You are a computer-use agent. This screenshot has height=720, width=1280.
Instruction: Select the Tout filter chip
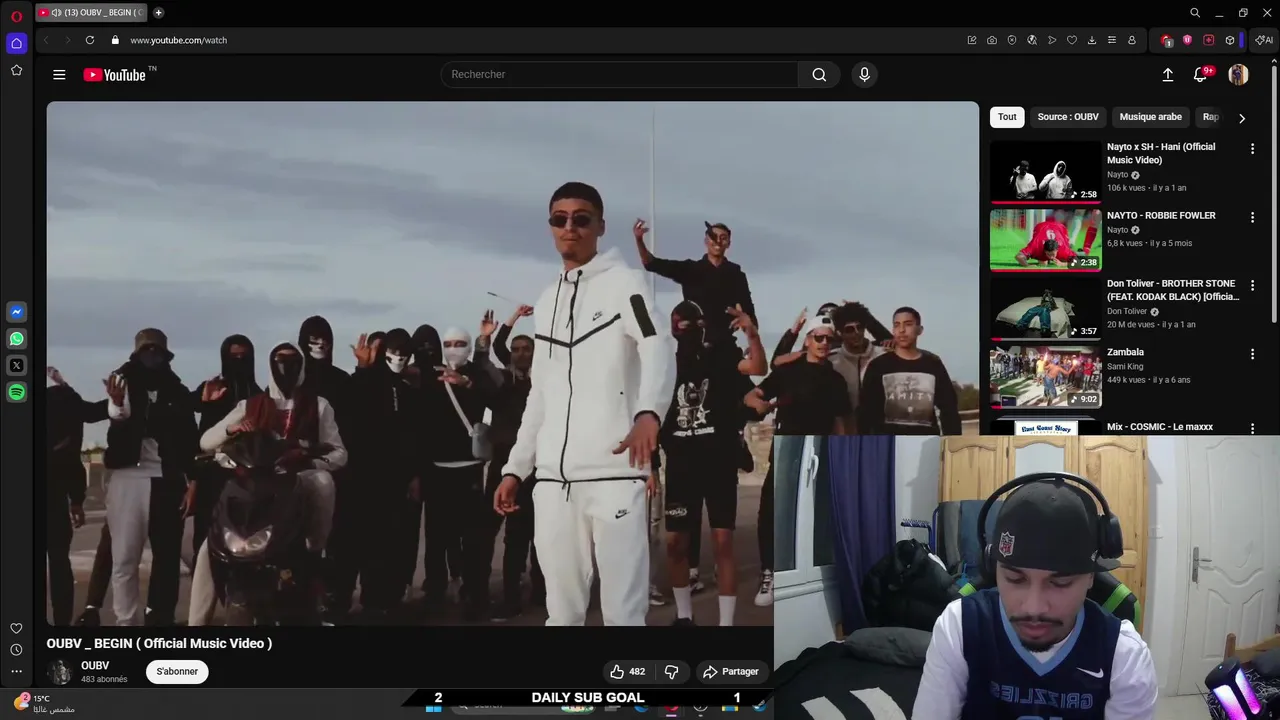[x=1007, y=117]
